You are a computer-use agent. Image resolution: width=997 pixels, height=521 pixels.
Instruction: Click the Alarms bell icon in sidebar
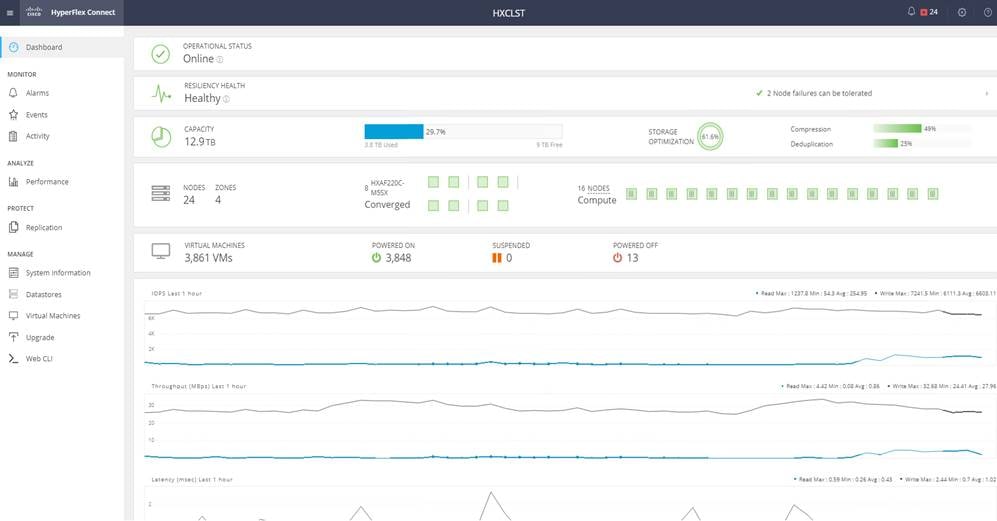coord(13,93)
